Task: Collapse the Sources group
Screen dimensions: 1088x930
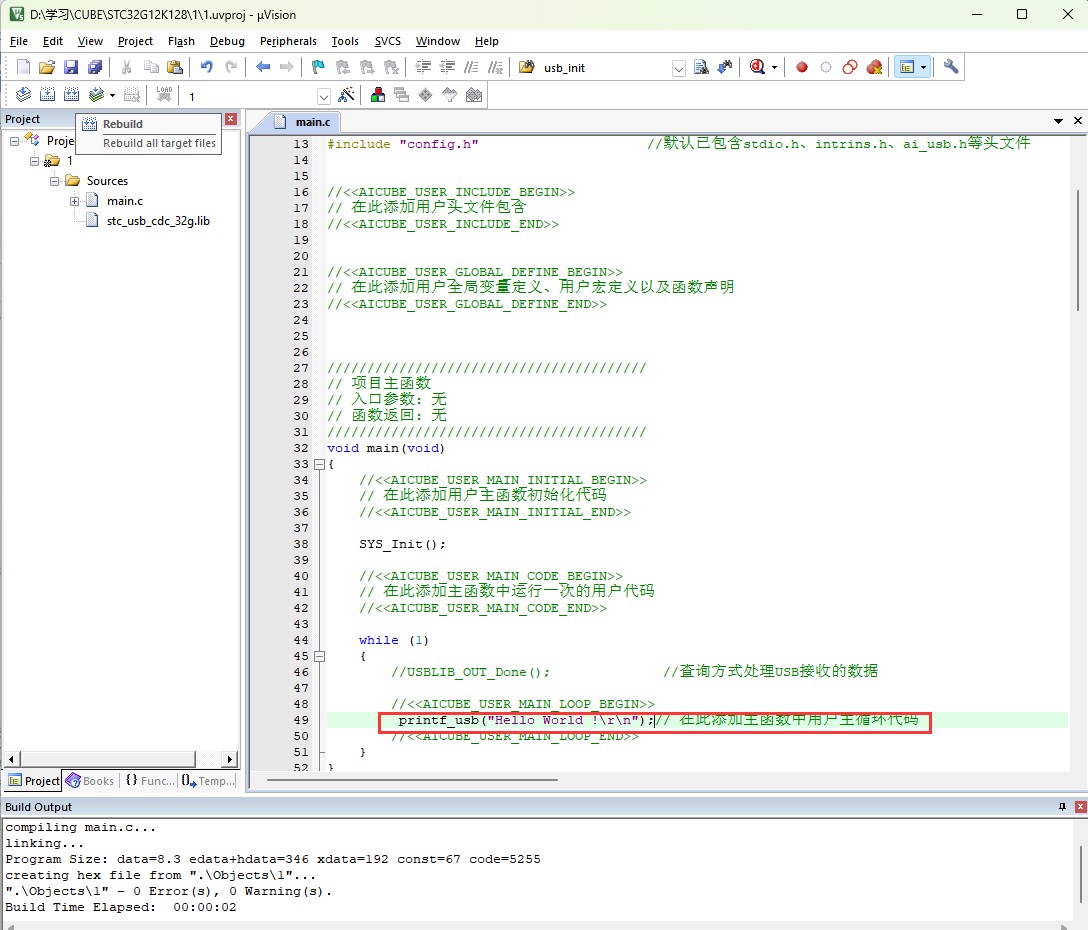Action: (54, 181)
